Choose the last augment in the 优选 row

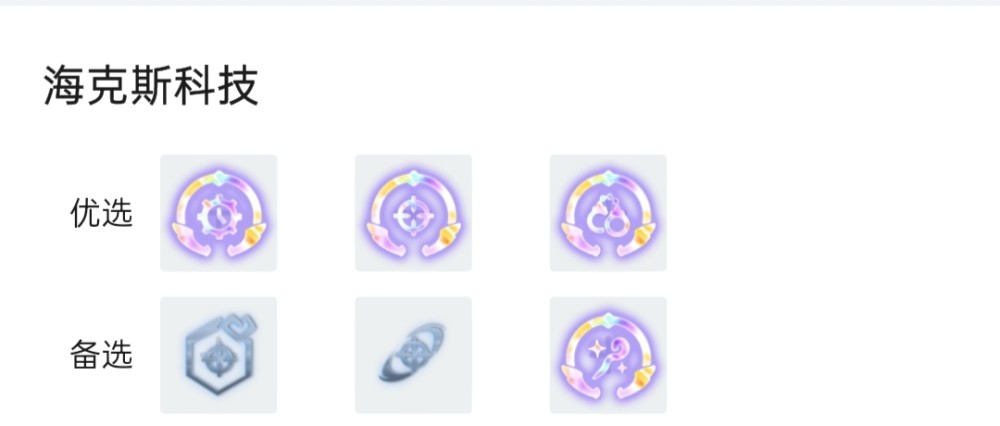pyautogui.click(x=608, y=213)
